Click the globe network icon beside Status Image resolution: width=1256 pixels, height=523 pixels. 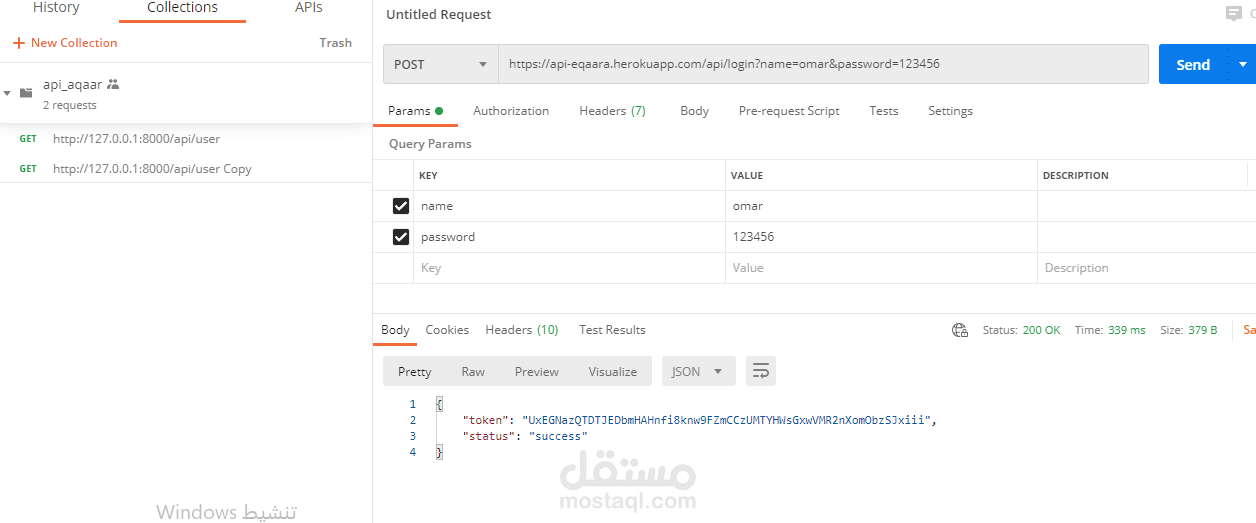pyautogui.click(x=960, y=330)
